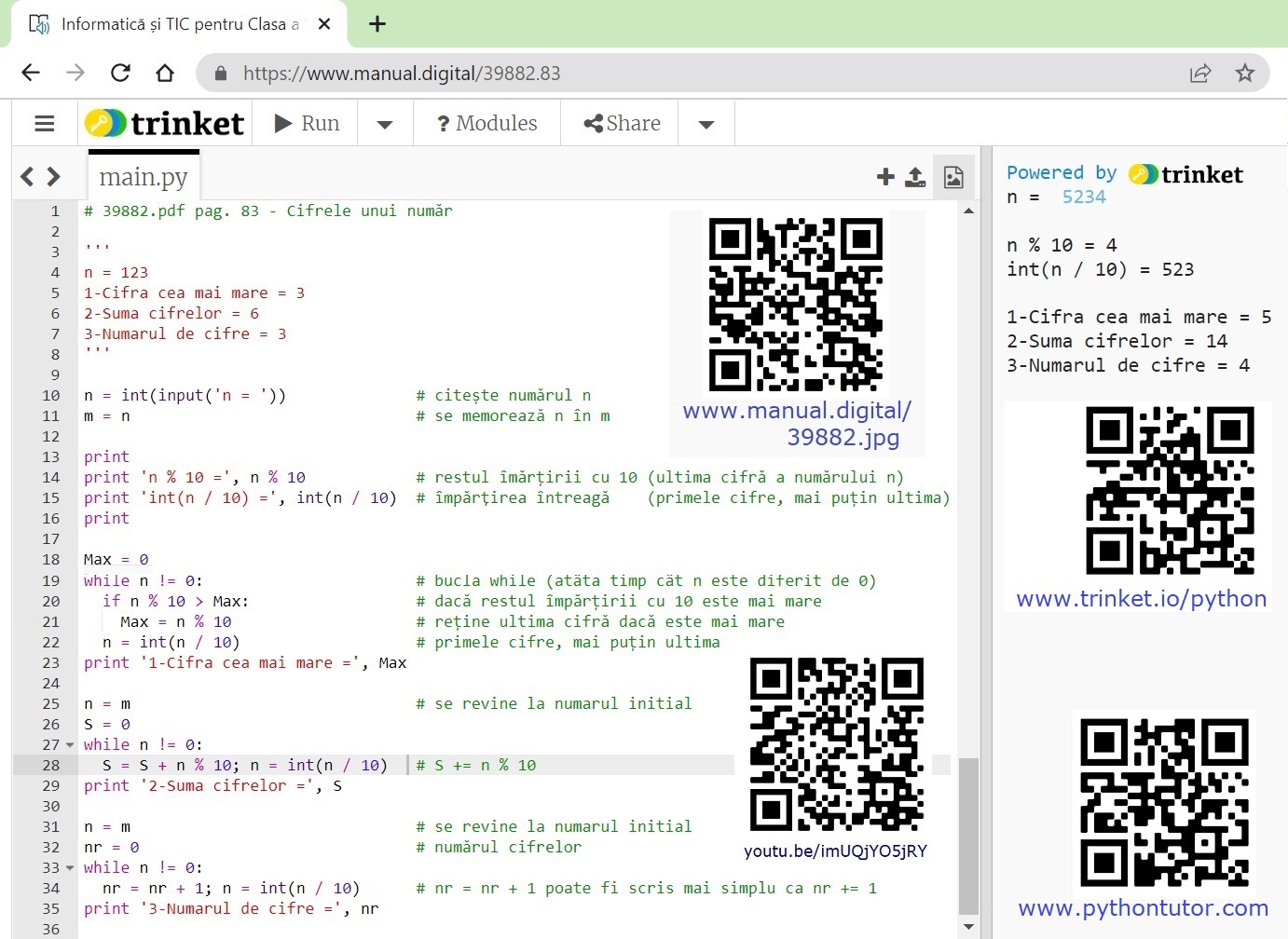Screen dimensions: 1288x939
Task: Click line number 28 in the gutter
Action: 50,766
